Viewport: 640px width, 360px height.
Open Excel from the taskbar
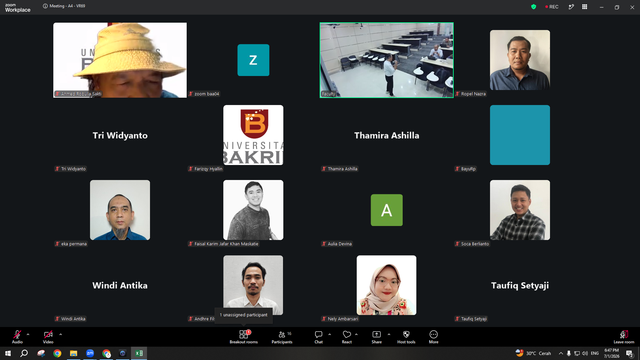[139, 353]
